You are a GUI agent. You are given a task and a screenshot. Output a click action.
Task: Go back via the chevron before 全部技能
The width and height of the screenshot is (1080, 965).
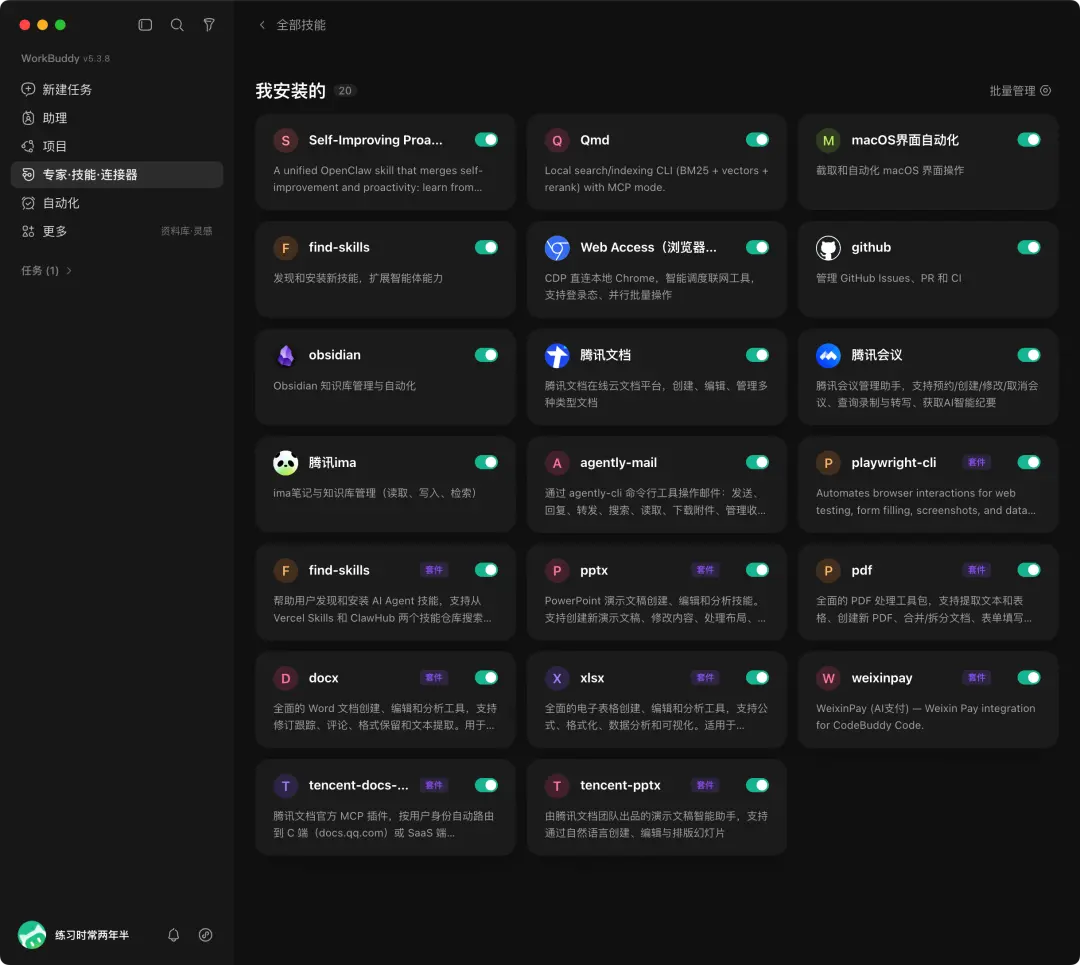click(x=262, y=25)
